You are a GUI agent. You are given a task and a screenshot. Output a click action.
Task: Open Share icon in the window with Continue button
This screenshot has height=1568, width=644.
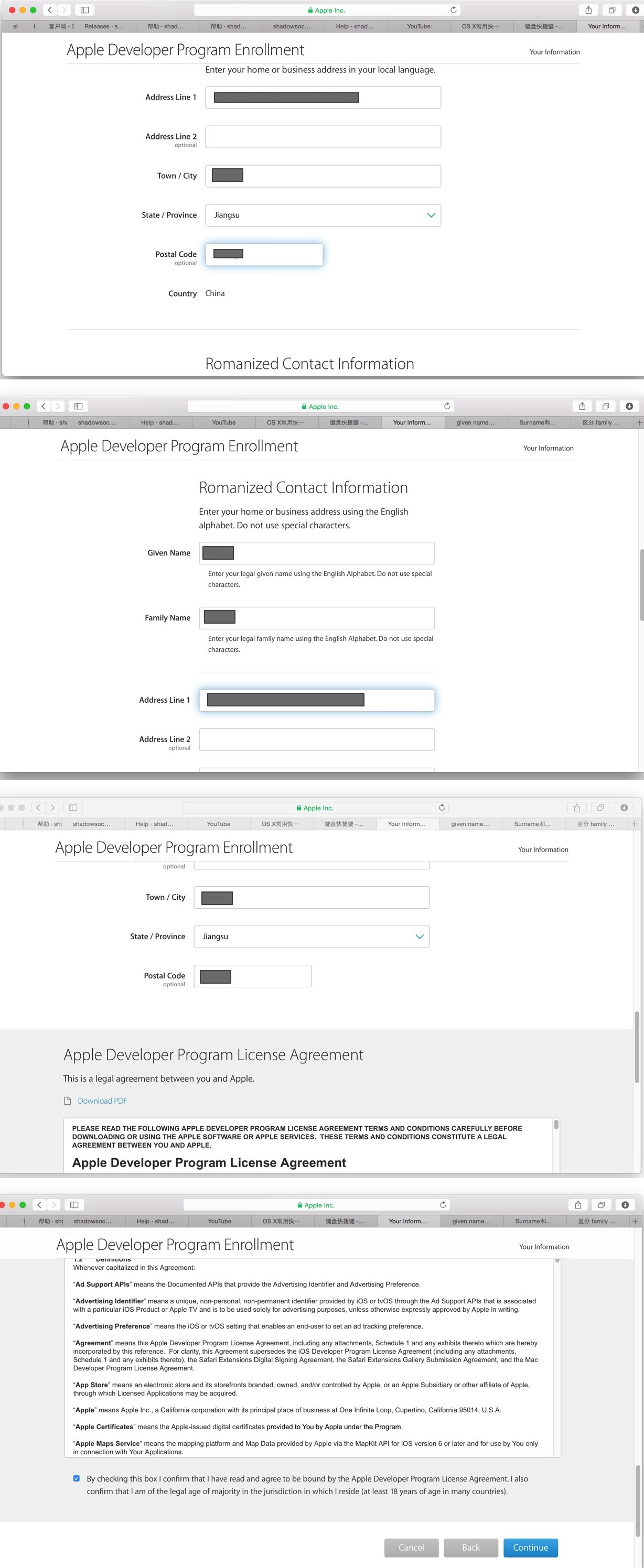(x=578, y=1205)
